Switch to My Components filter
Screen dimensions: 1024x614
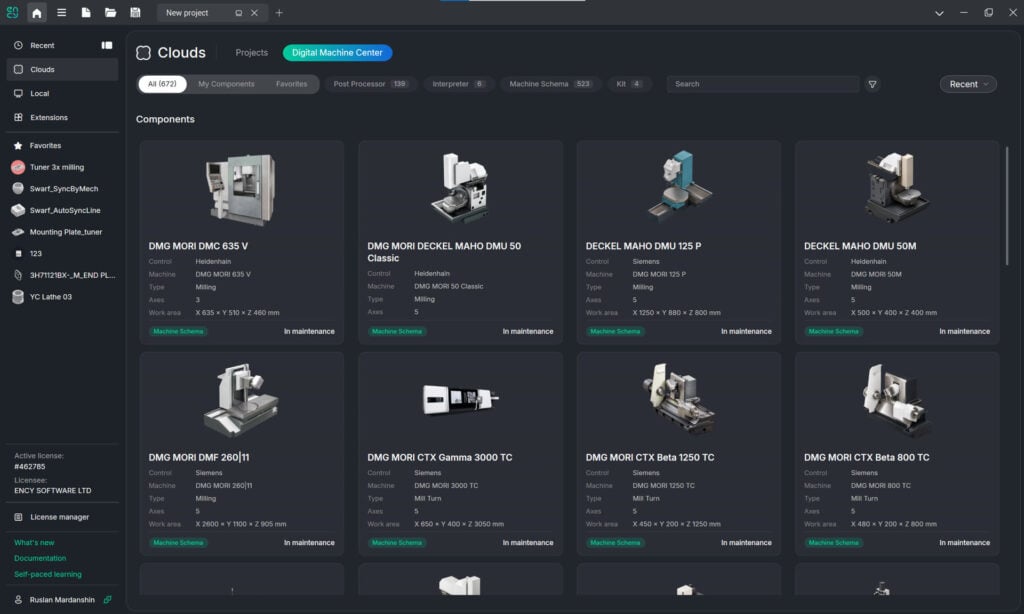click(x=226, y=84)
